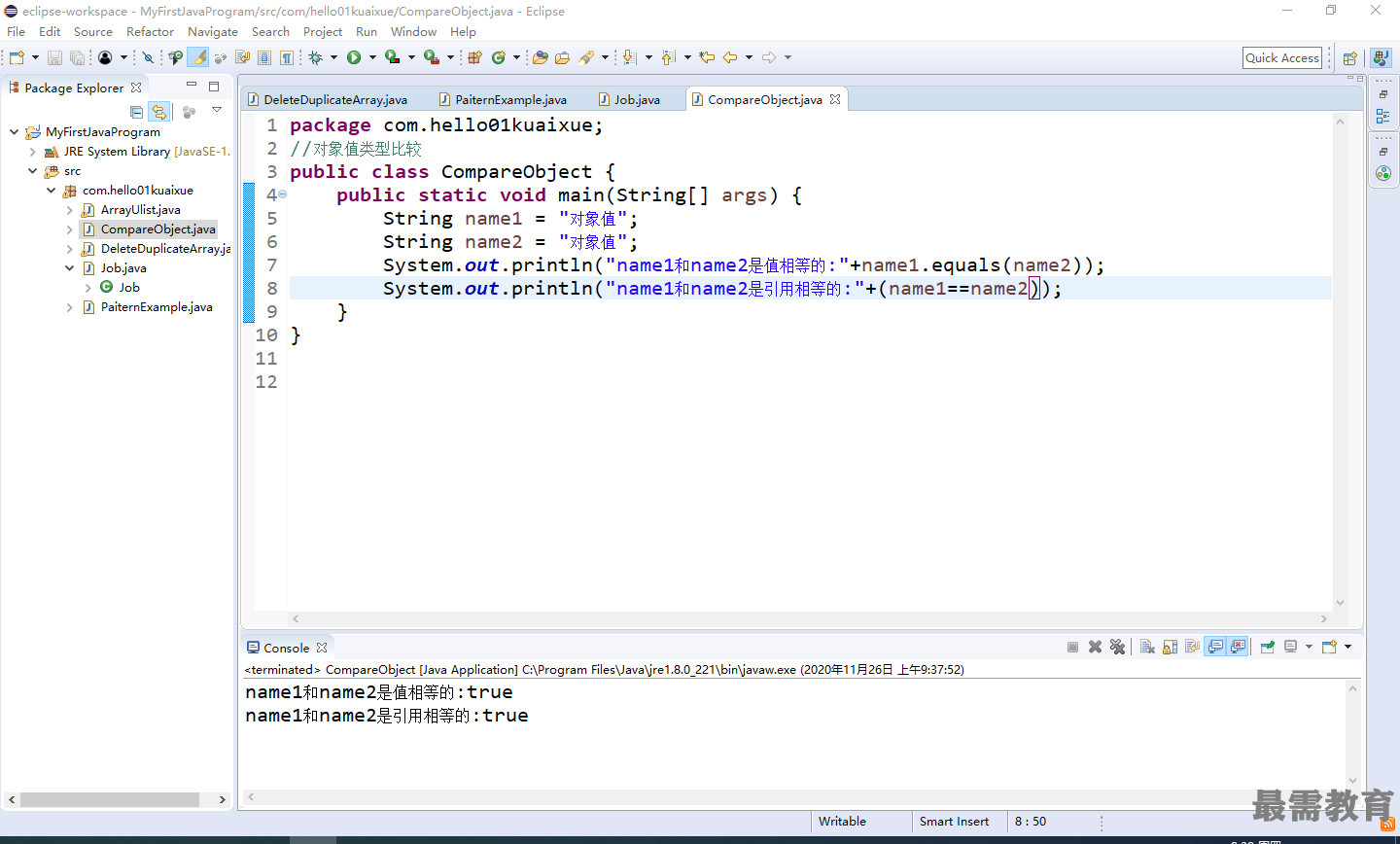Image resolution: width=1400 pixels, height=844 pixels.
Task: Click the Java perspective icon
Action: (x=1381, y=58)
